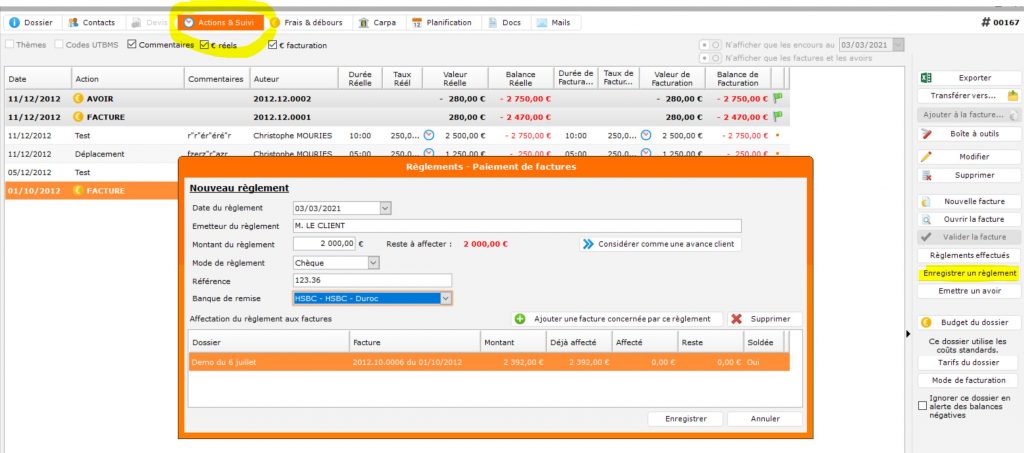Image resolution: width=1024 pixels, height=453 pixels.
Task: Open the Date du règlement dropdown
Action: (385, 208)
